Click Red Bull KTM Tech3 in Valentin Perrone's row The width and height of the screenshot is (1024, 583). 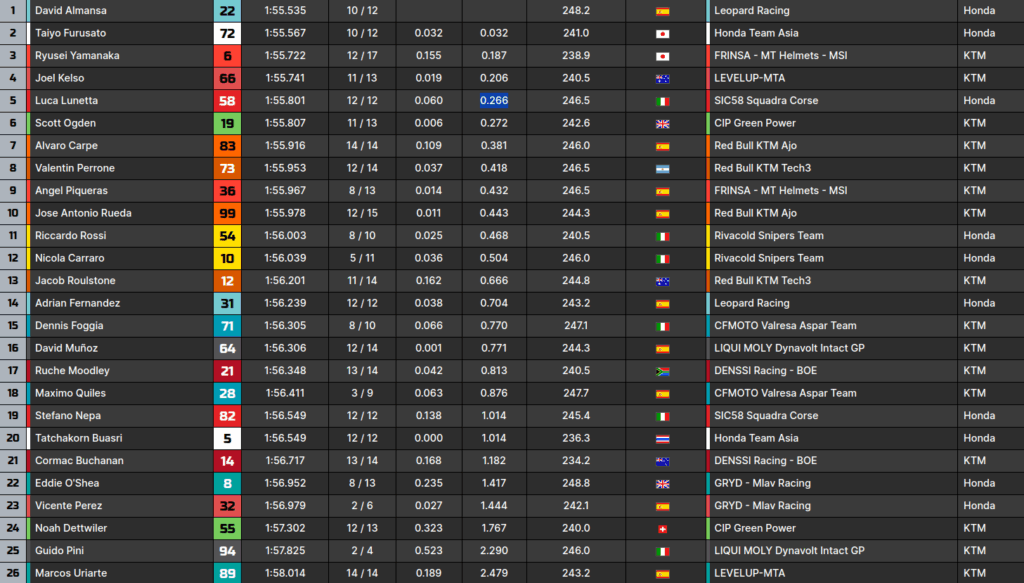pyautogui.click(x=762, y=168)
